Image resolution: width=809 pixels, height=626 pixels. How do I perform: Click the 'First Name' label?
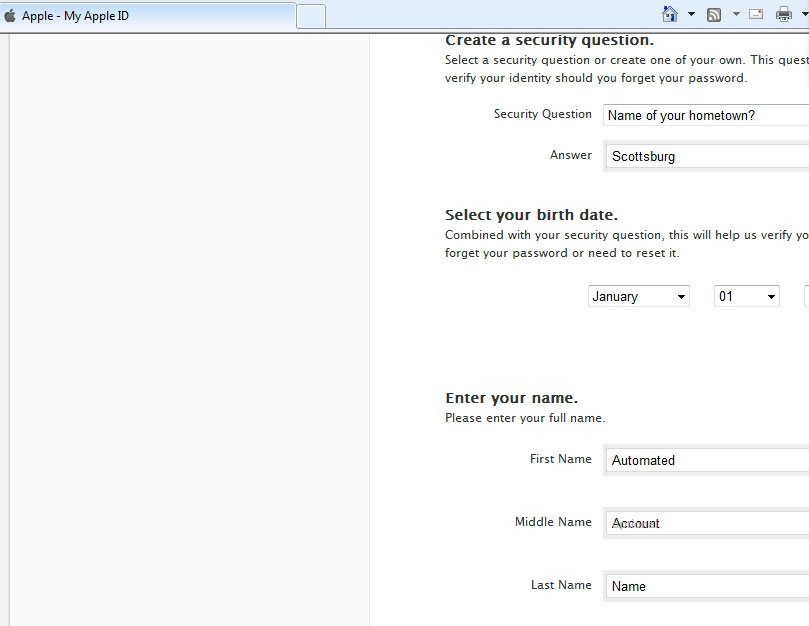(x=561, y=459)
